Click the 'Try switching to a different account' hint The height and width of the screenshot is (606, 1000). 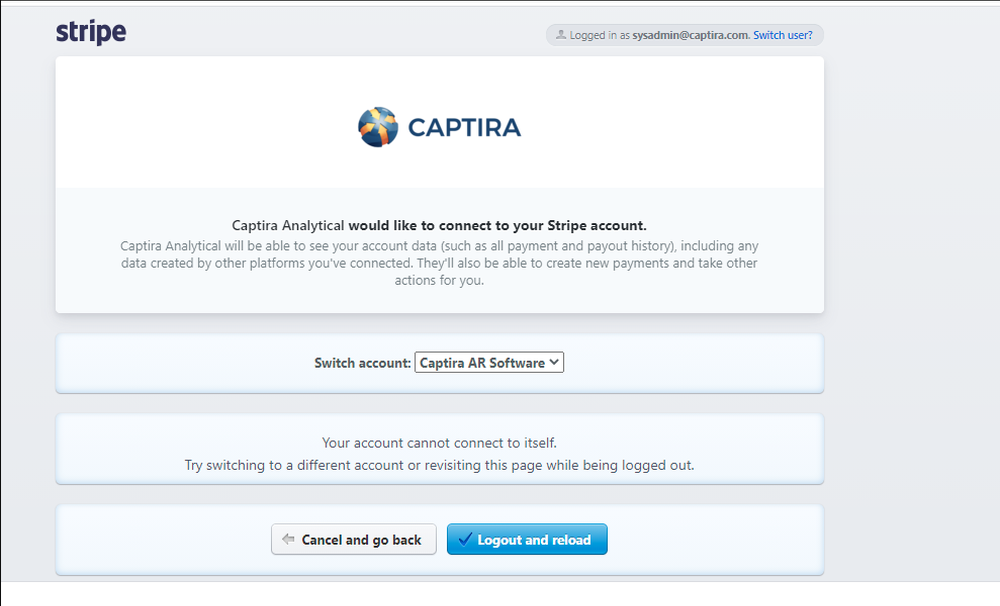439,465
